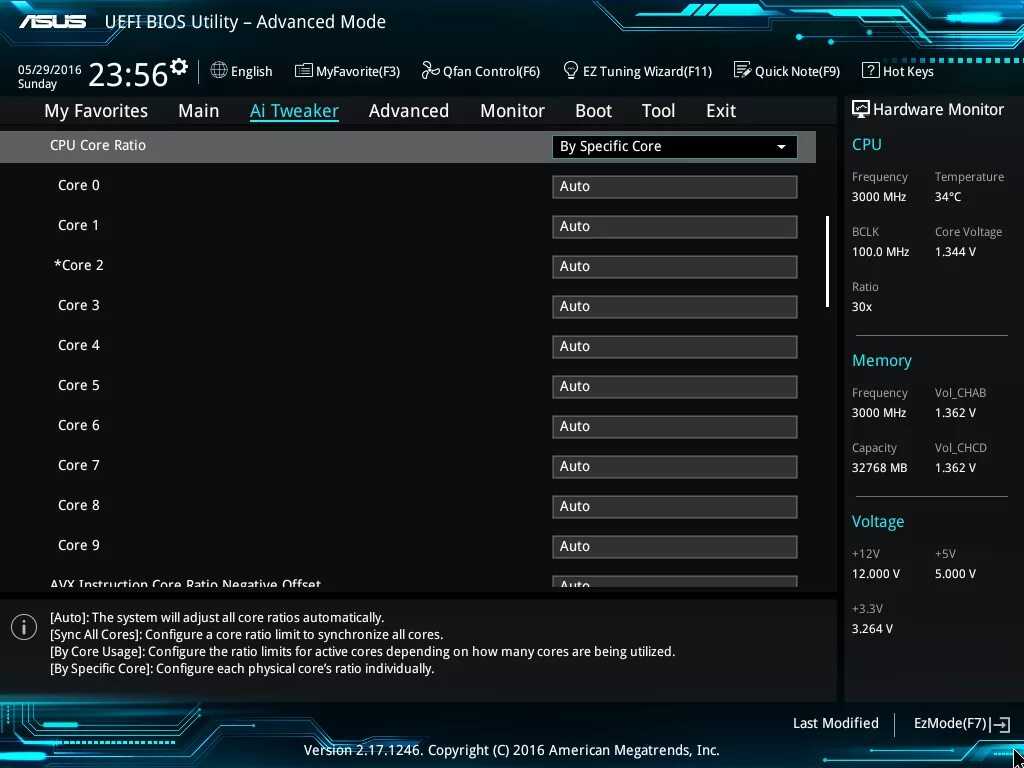Click the Core 2 ratio field
The width and height of the screenshot is (1024, 768).
(x=675, y=266)
